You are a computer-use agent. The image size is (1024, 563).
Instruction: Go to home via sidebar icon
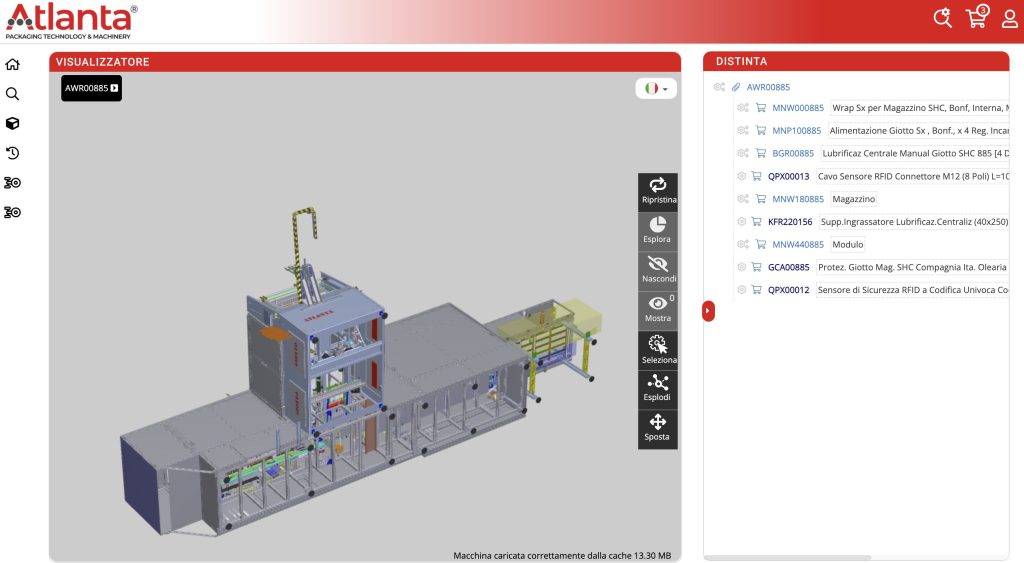point(12,64)
